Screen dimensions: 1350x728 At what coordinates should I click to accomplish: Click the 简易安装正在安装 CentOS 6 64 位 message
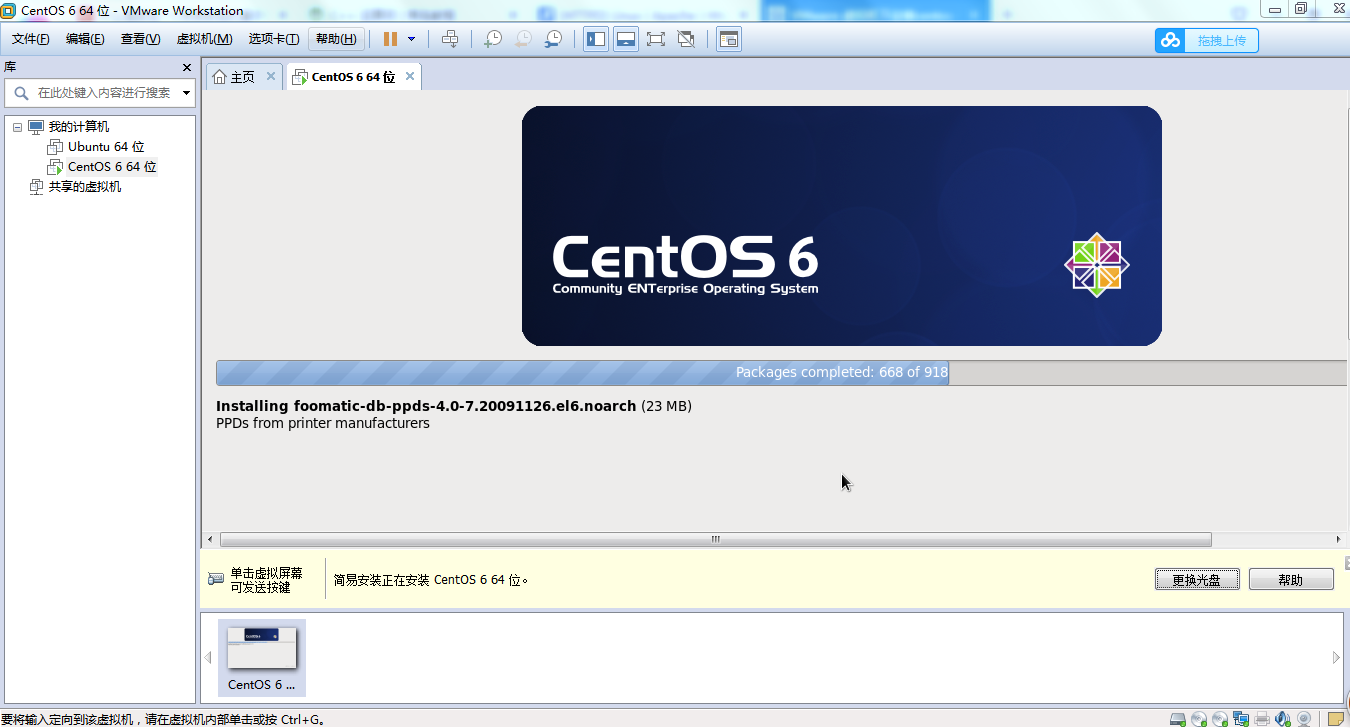pos(431,580)
